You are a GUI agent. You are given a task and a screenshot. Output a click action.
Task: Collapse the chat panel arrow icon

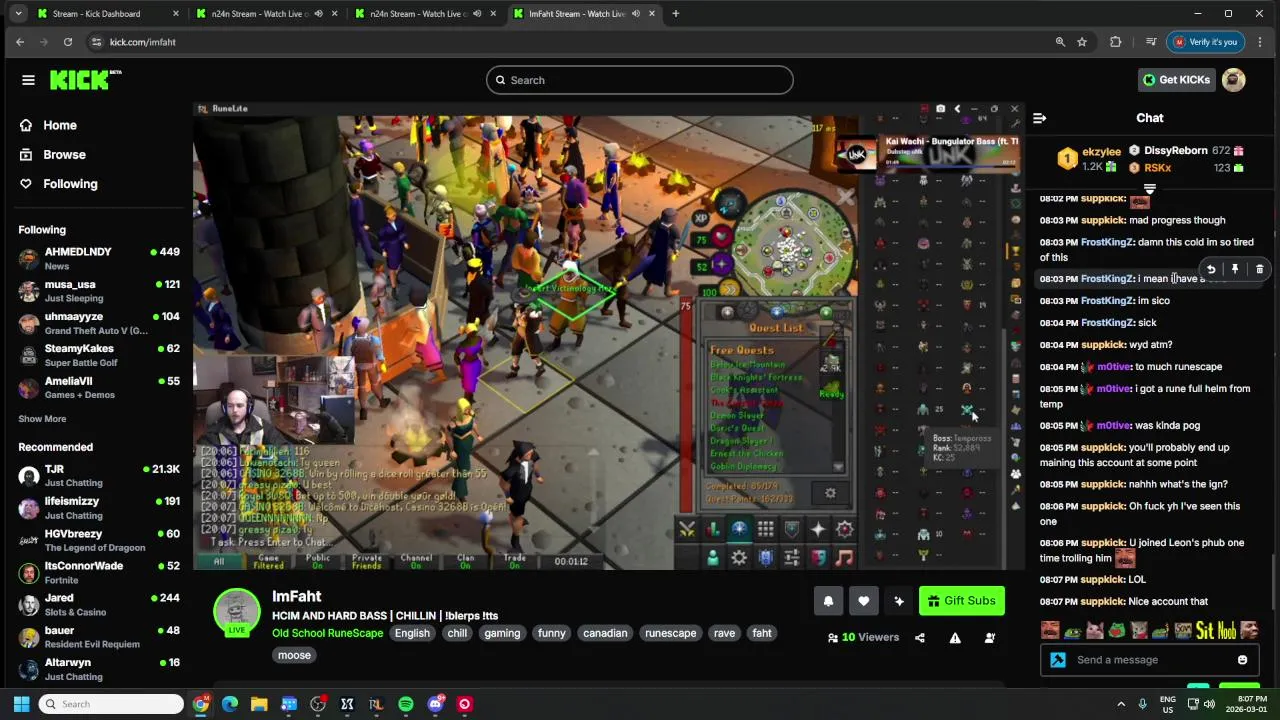coord(1039,118)
